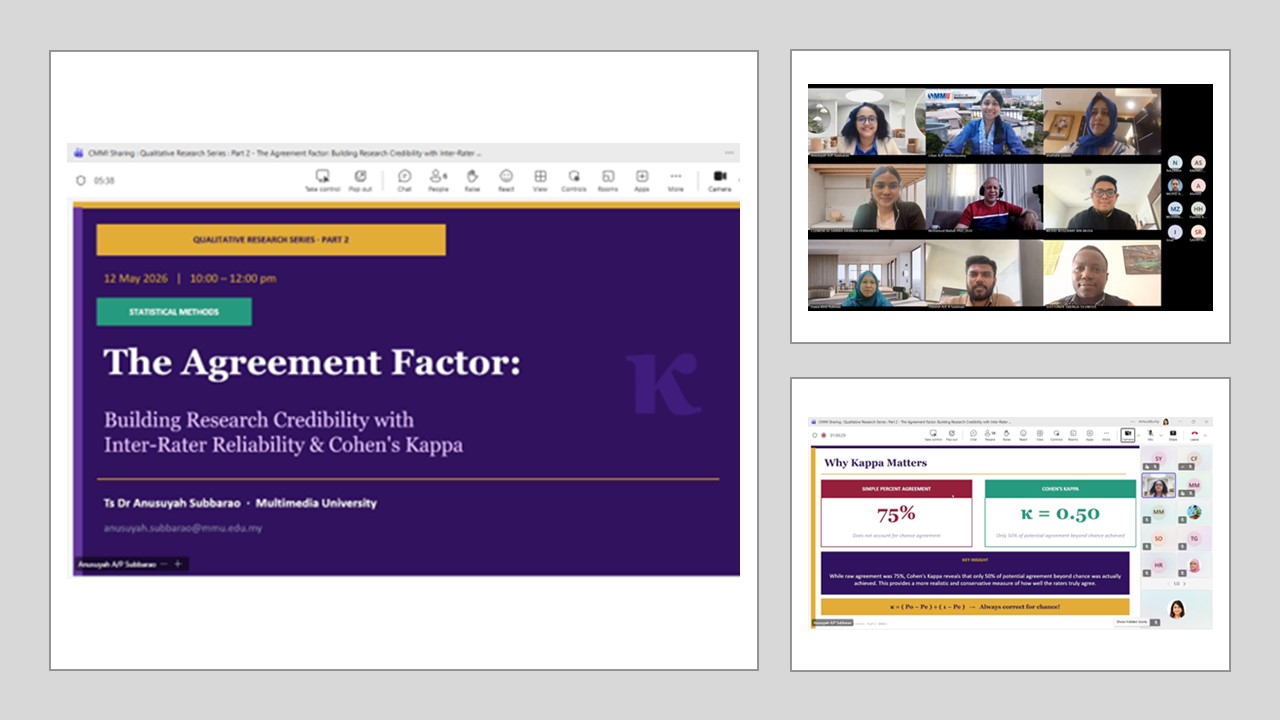
Task: Select the Mohd Rosemary Bin Musa video tile
Action: point(1102,198)
